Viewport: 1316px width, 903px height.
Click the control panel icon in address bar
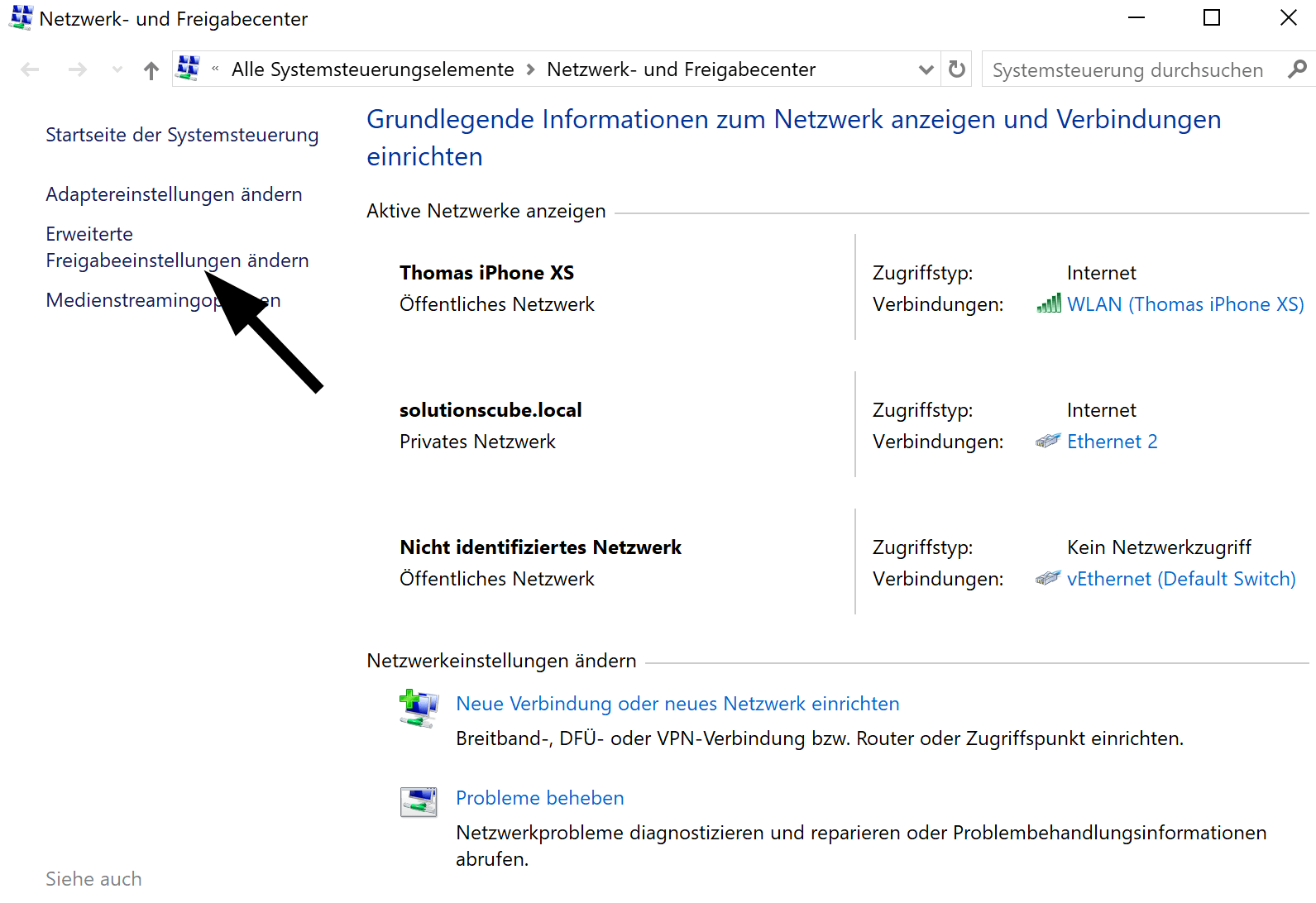tap(189, 69)
